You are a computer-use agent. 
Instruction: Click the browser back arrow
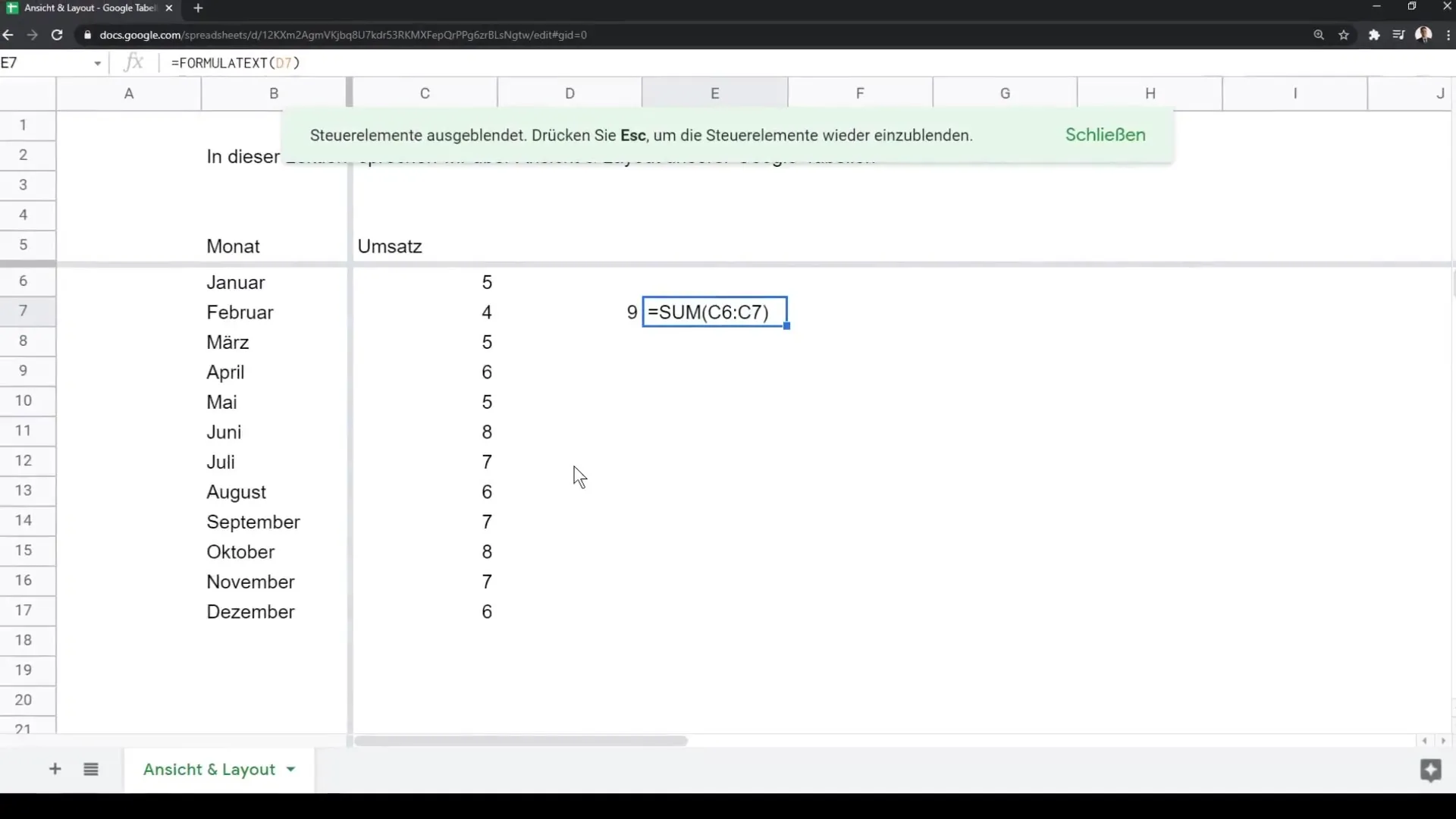point(8,35)
